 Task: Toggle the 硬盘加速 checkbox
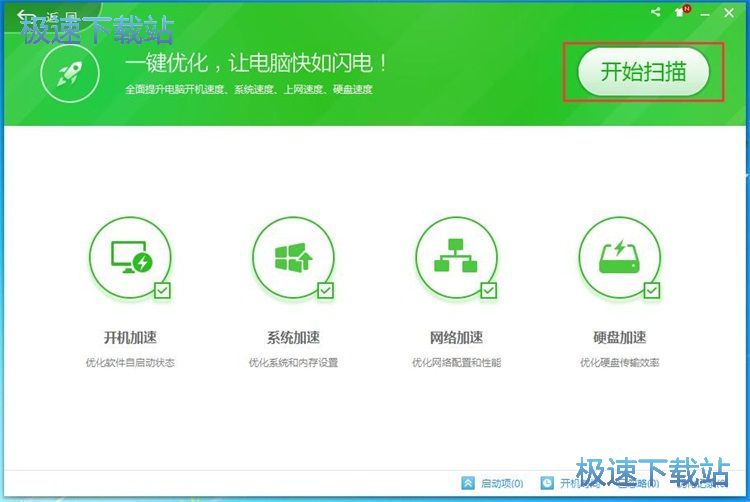651,291
